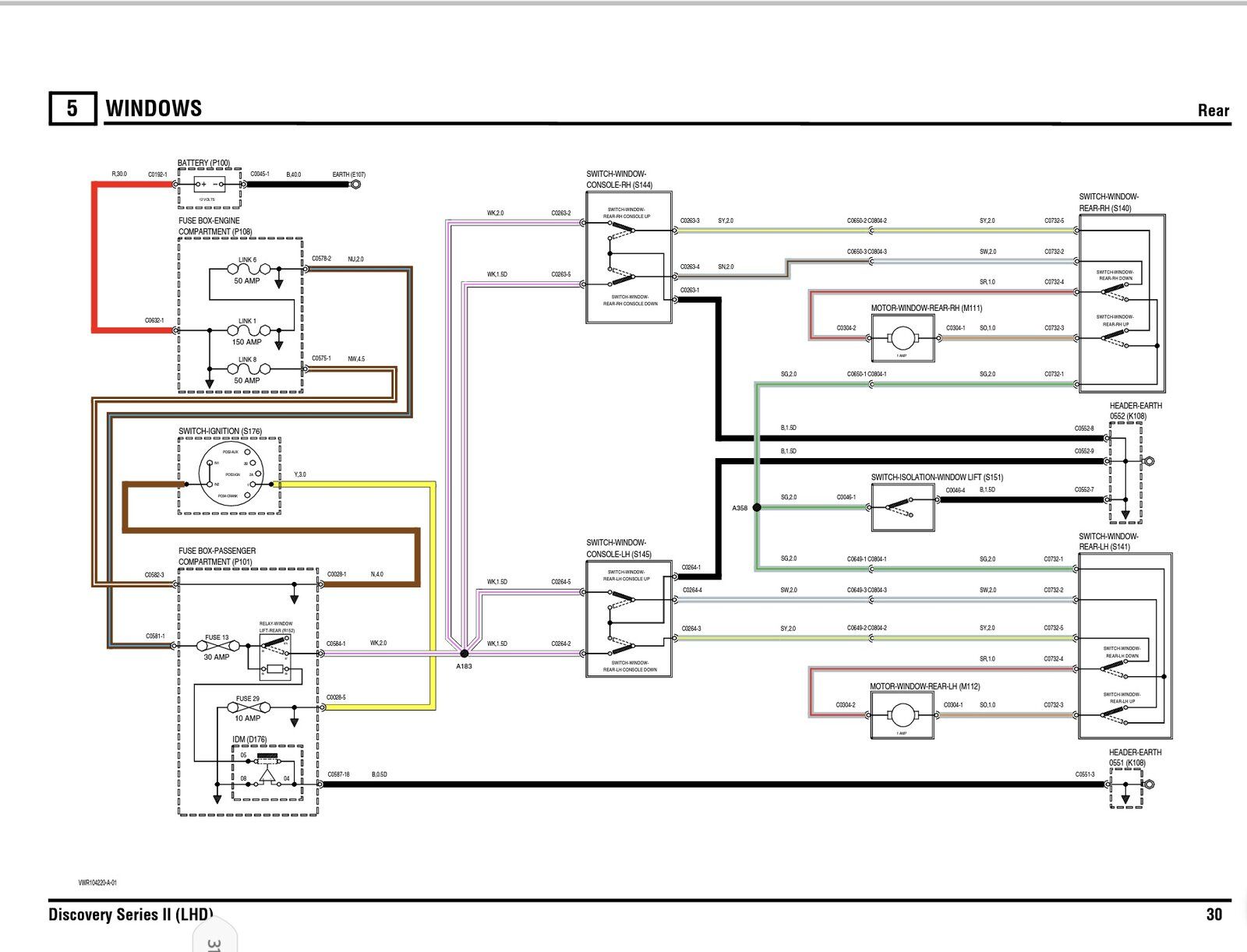Viewport: 1247px width, 952px height.
Task: Click the REAR-LH UP switch contact in S141
Action: [1115, 715]
